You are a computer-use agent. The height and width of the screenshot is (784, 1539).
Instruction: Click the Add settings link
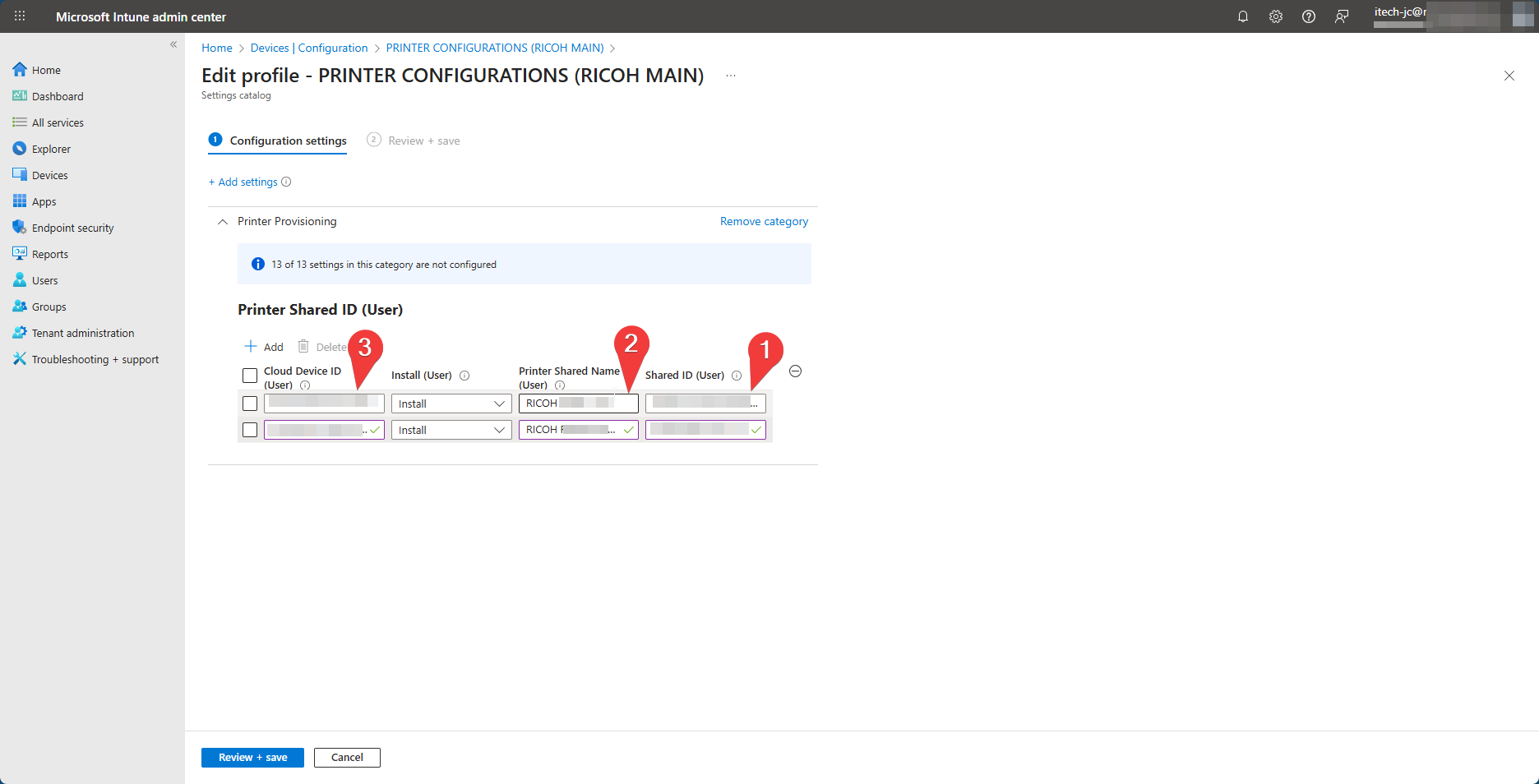pos(247,182)
